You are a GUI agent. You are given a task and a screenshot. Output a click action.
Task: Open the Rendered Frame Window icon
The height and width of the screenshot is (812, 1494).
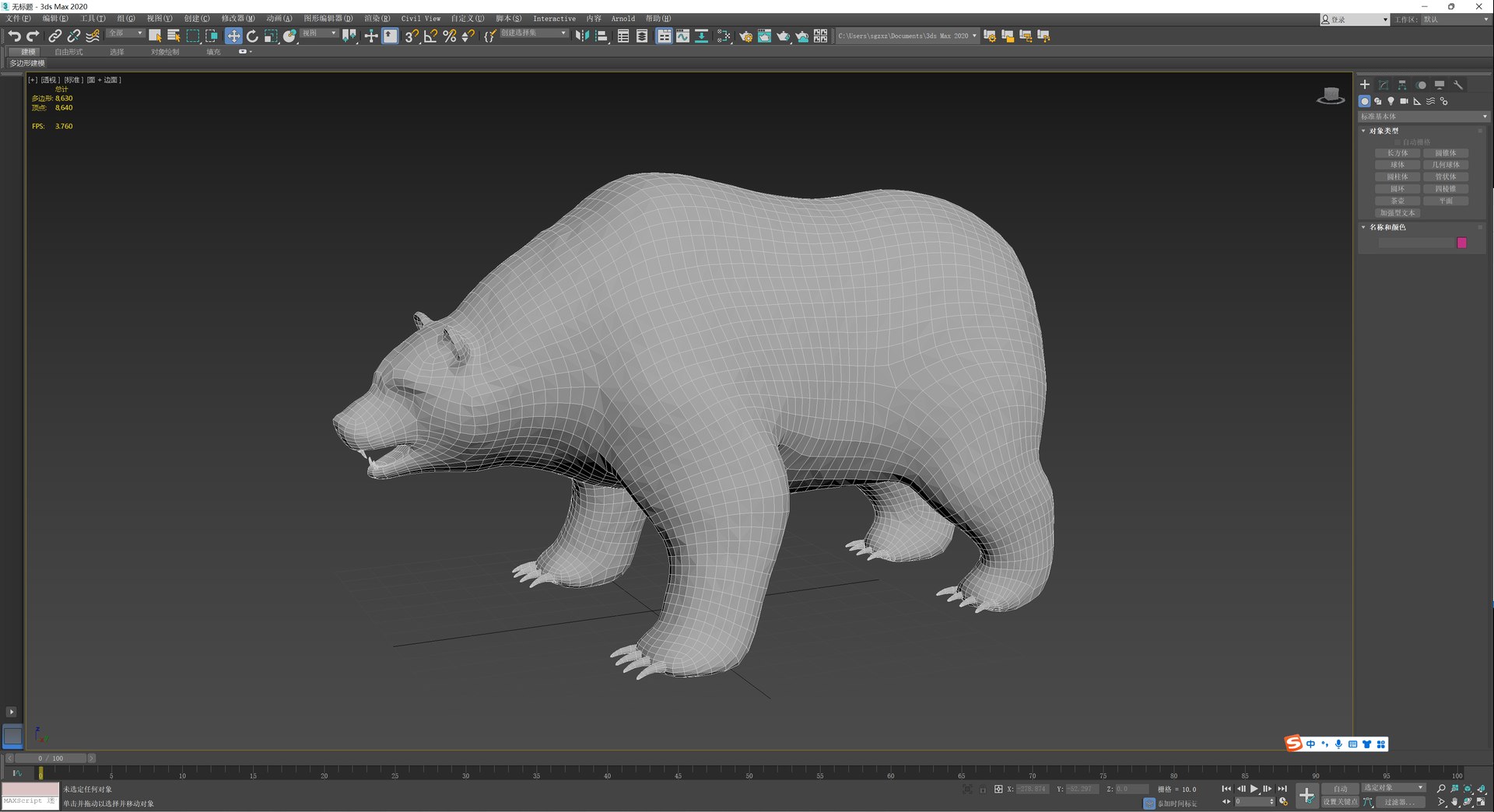764,36
